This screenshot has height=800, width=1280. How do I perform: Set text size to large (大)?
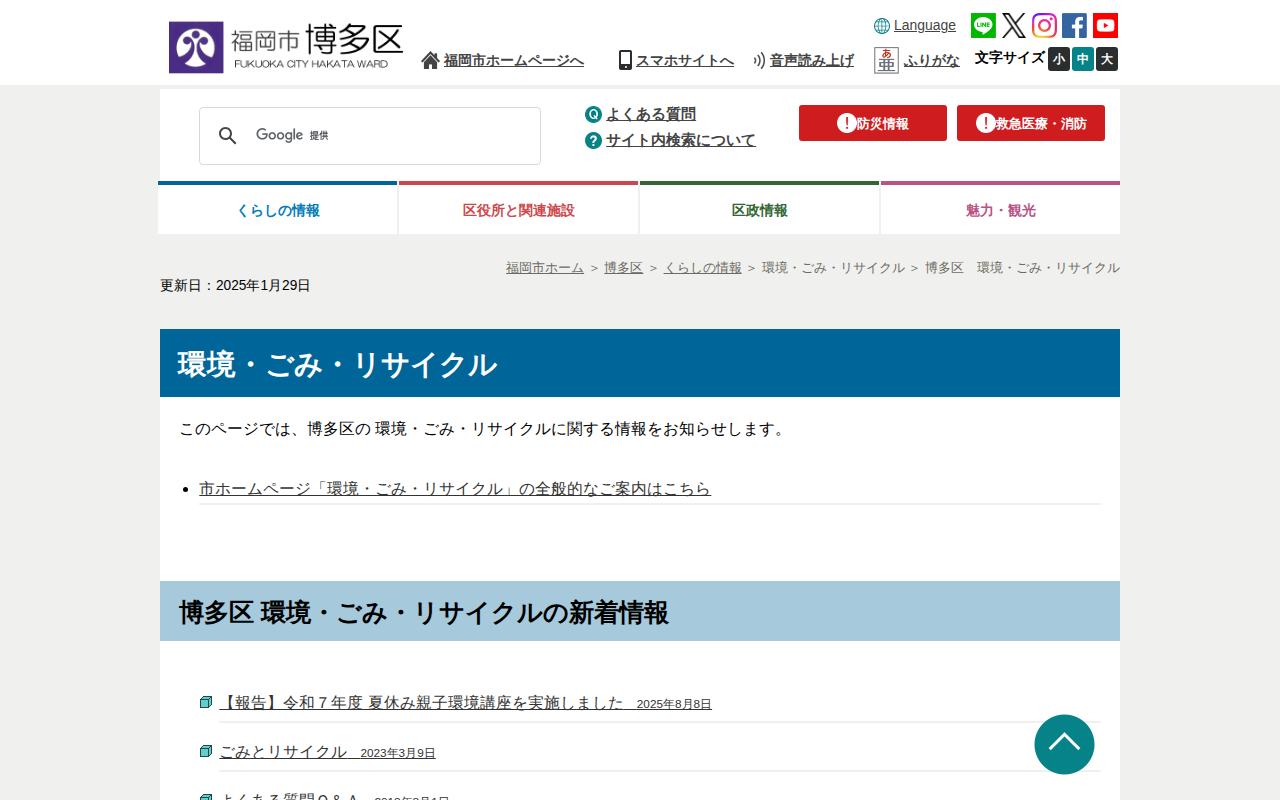(1107, 59)
